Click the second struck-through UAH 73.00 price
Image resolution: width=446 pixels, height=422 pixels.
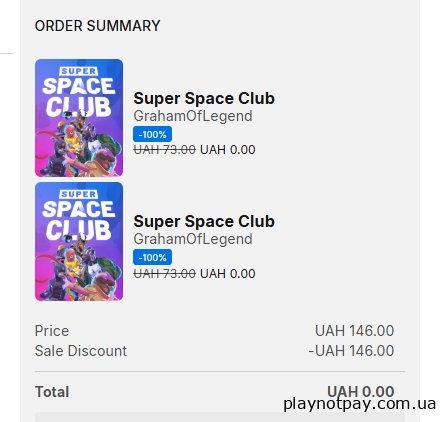[x=165, y=274]
